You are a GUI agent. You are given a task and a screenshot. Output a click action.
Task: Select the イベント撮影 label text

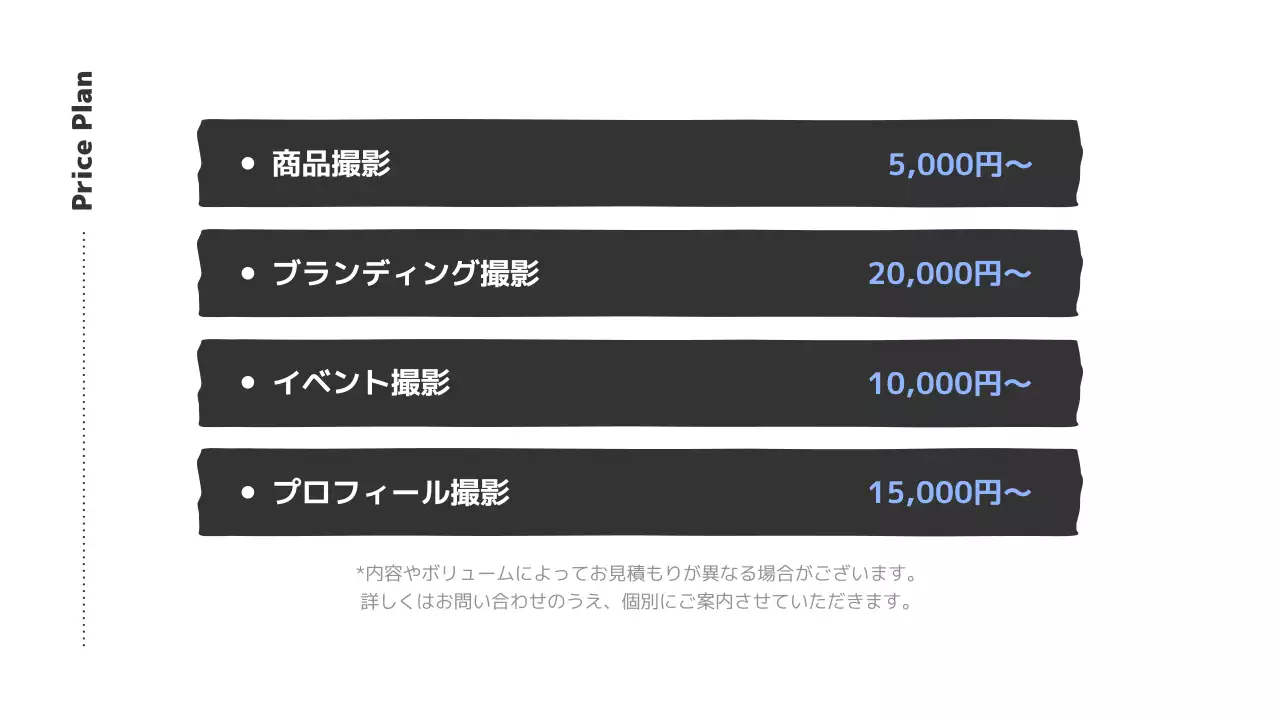coord(361,383)
